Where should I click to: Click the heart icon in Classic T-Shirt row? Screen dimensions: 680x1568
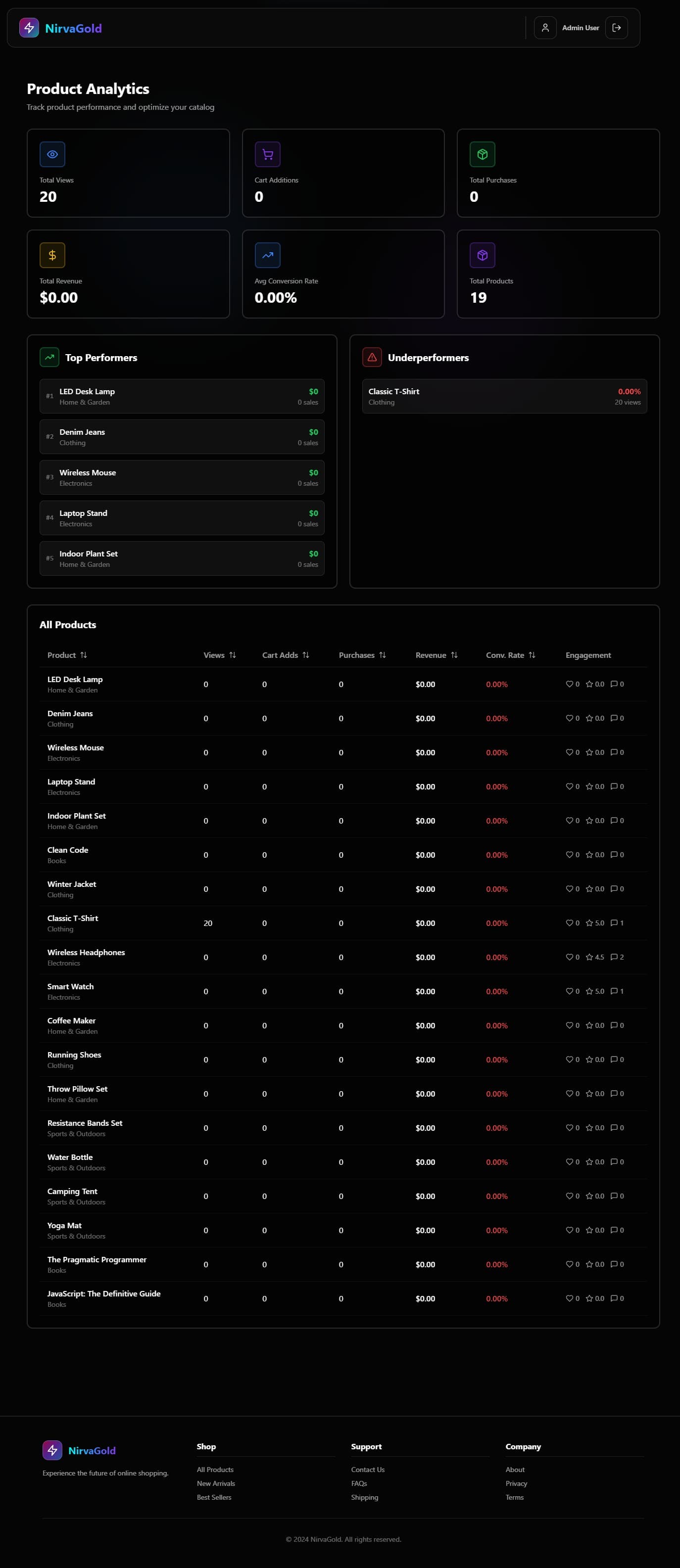pyautogui.click(x=569, y=923)
